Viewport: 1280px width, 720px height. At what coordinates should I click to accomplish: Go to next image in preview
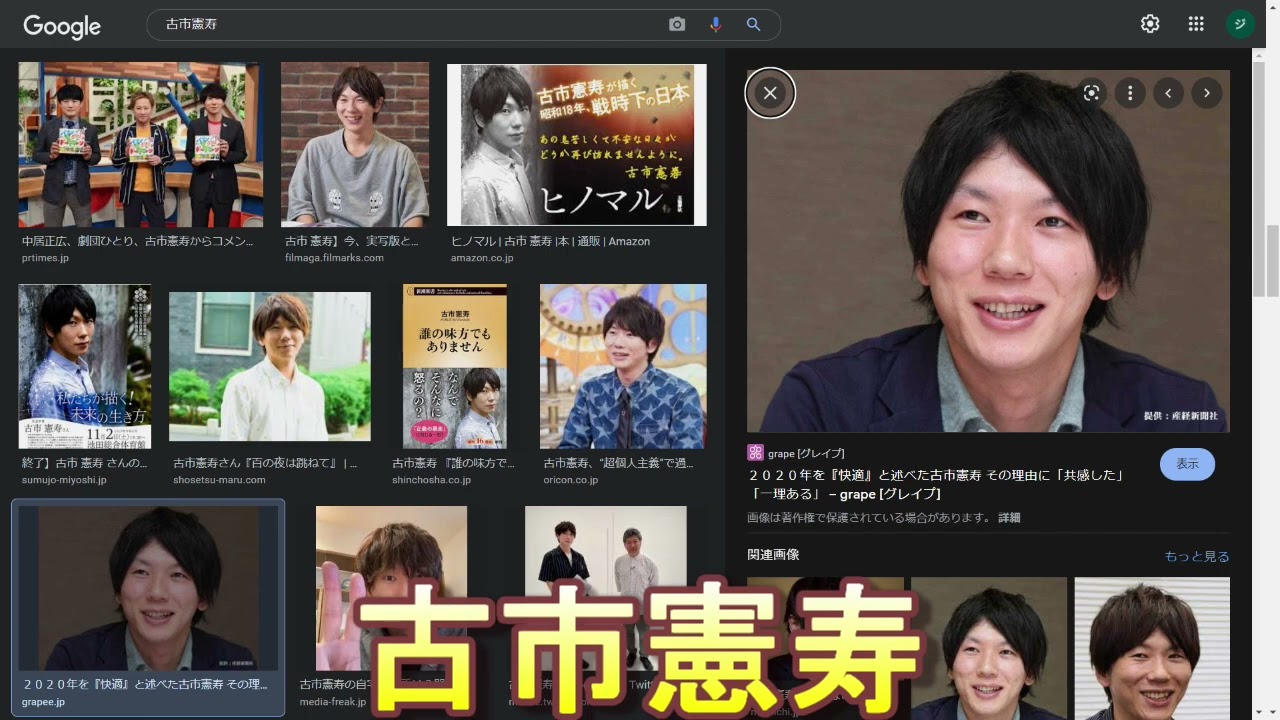coord(1207,93)
